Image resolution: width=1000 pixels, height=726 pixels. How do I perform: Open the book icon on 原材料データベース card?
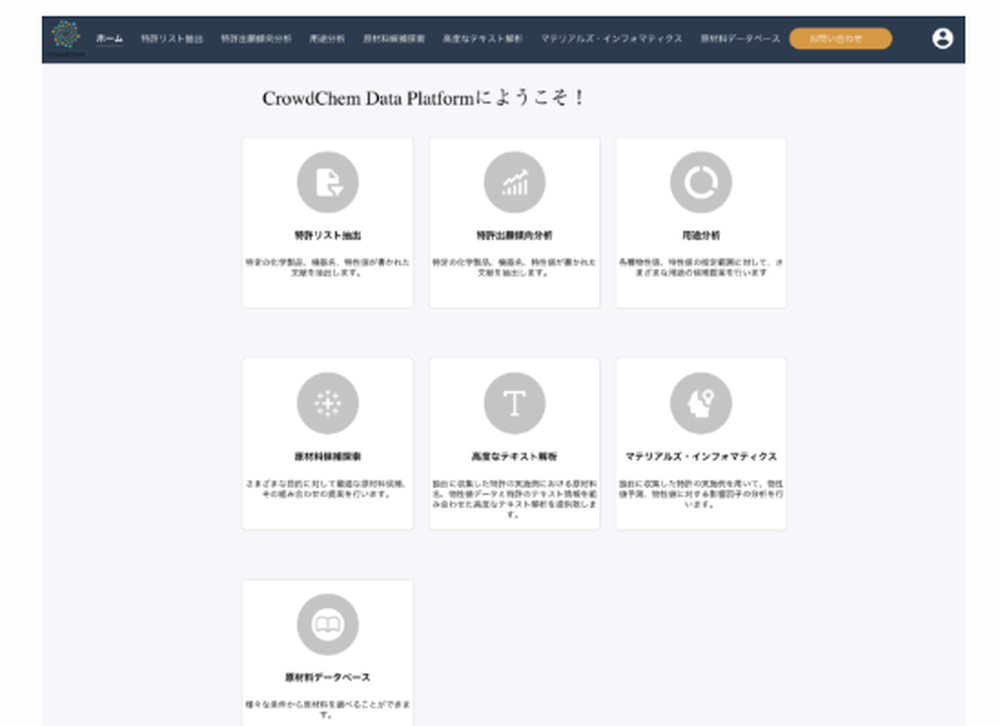coord(327,623)
